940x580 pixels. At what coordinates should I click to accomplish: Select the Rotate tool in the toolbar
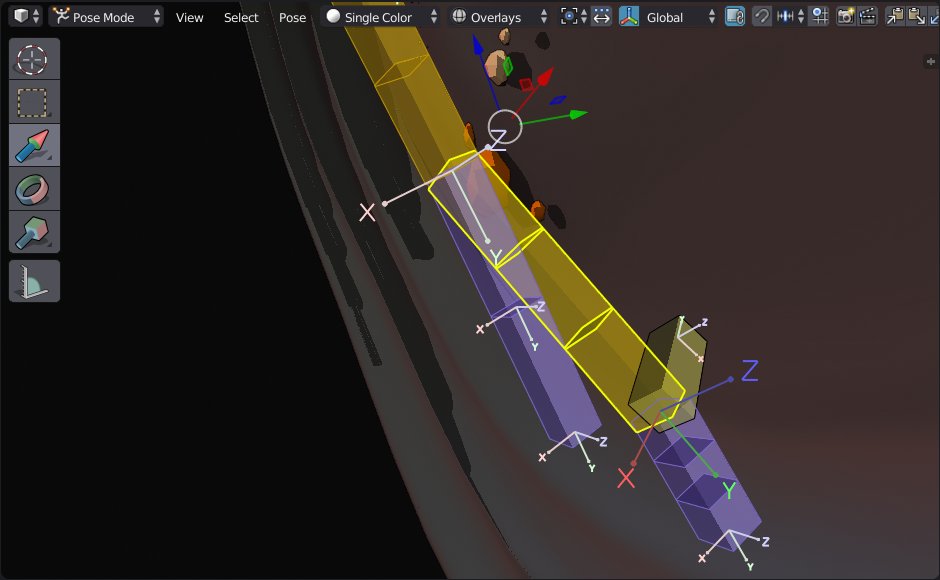(34, 186)
